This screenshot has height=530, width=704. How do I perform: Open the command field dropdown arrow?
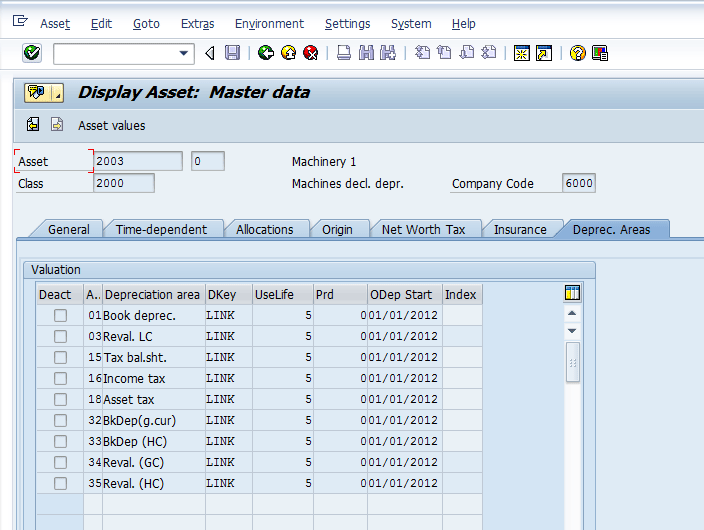pyautogui.click(x=184, y=53)
